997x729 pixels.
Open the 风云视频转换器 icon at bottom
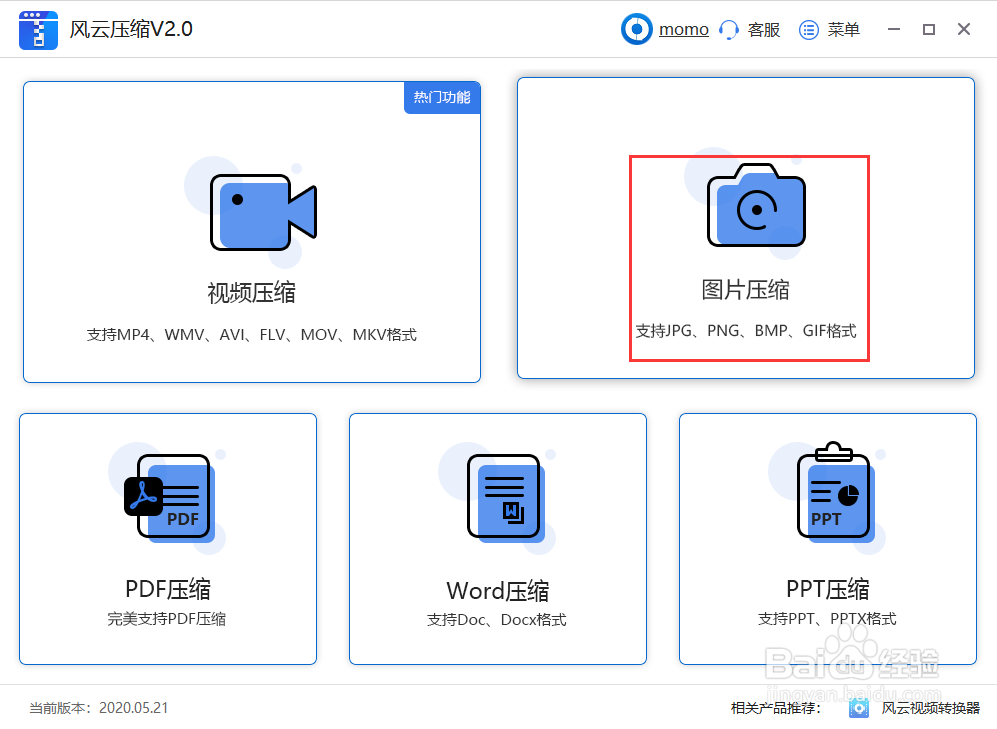tap(859, 707)
